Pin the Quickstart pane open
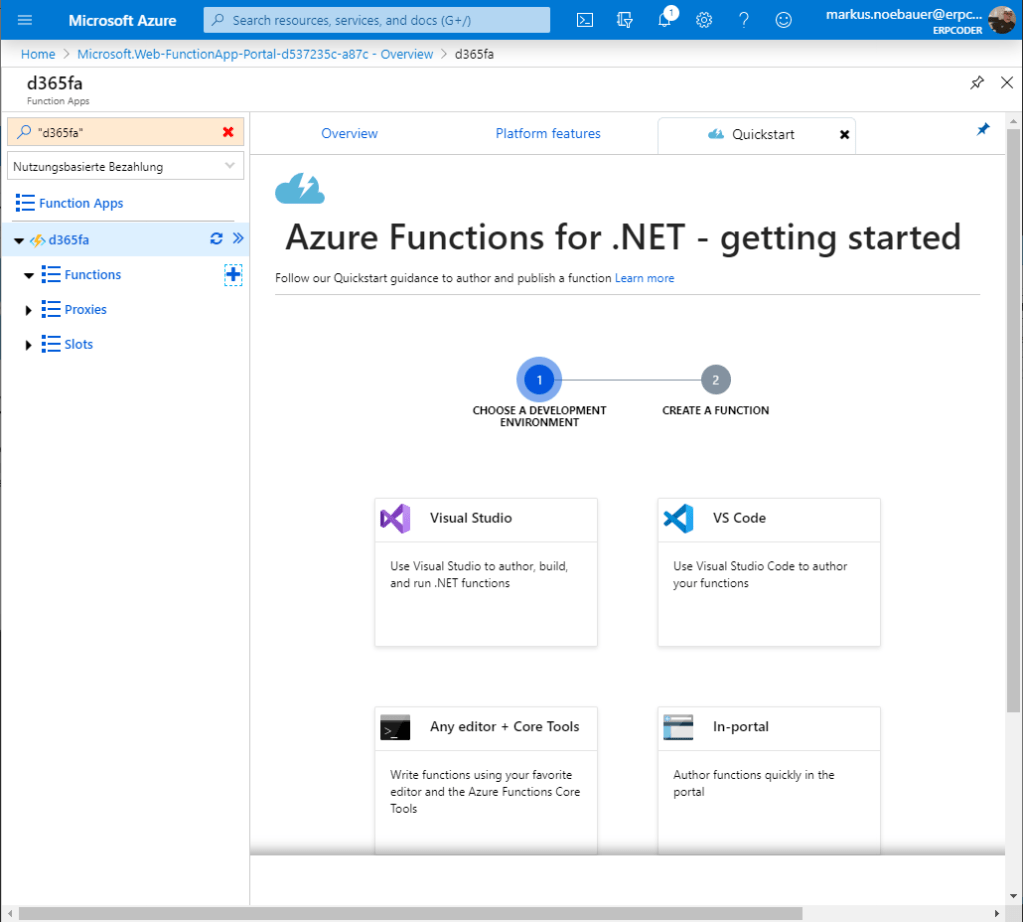This screenshot has height=922, width=1023. tap(982, 128)
